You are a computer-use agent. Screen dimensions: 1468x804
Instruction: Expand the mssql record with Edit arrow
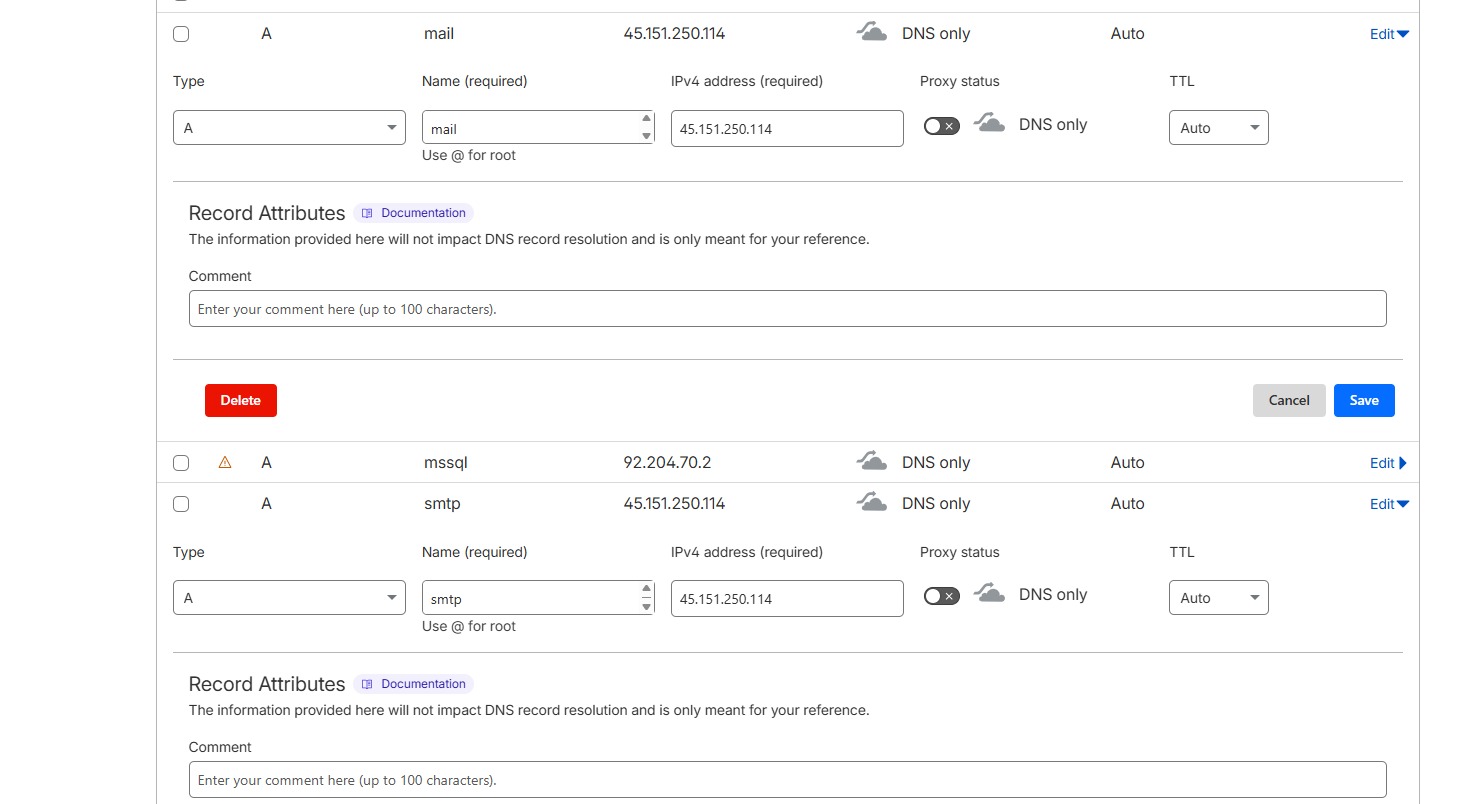(x=1389, y=463)
